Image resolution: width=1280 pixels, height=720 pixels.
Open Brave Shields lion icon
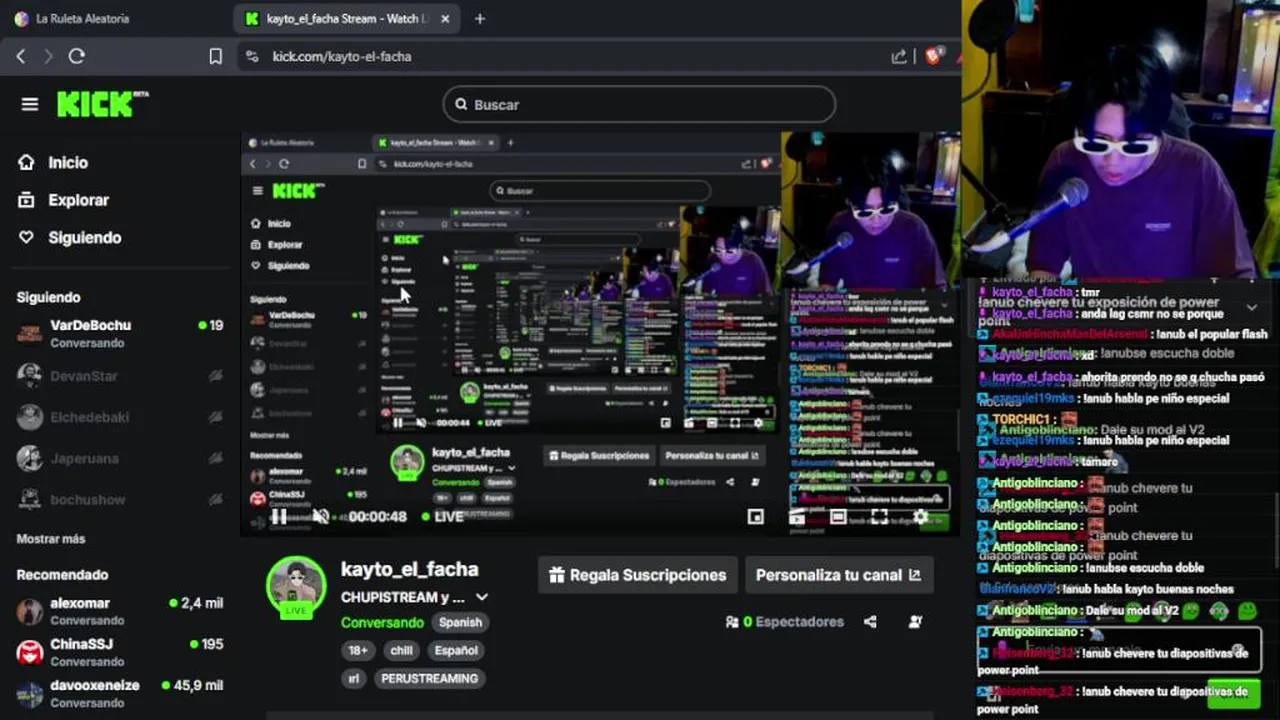(x=933, y=57)
